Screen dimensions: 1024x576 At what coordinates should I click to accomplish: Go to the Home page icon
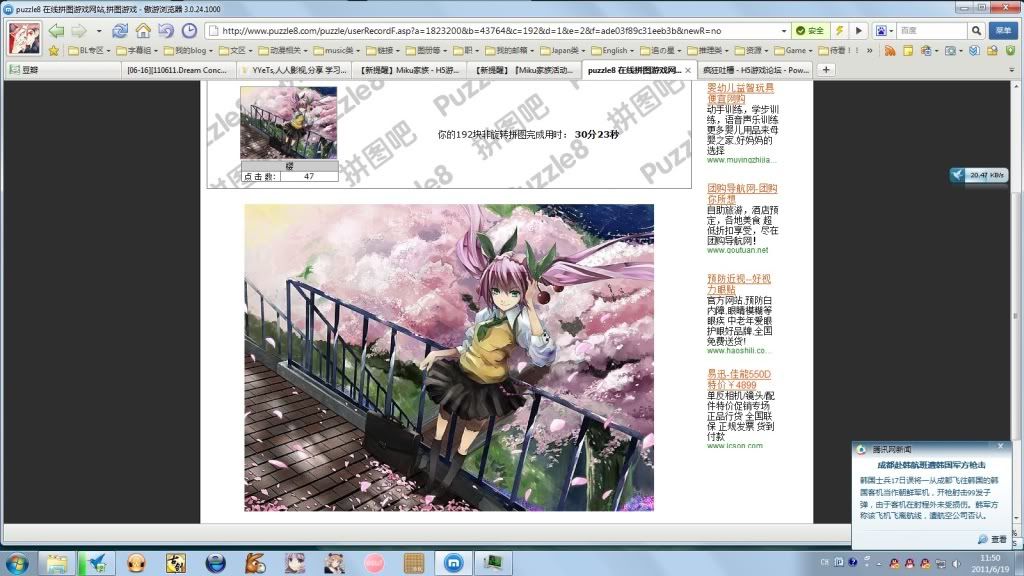click(143, 31)
